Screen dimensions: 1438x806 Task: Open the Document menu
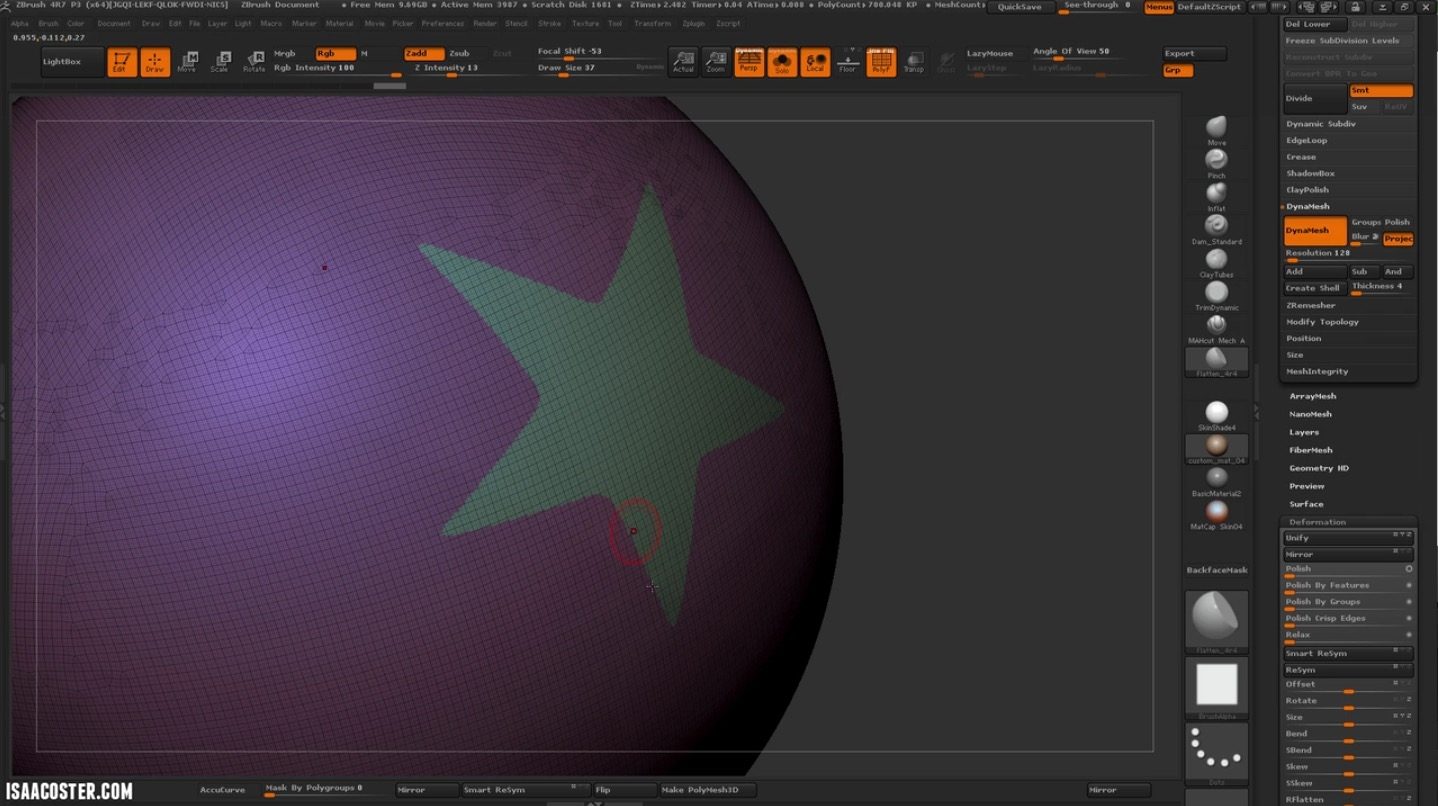pyautogui.click(x=114, y=23)
